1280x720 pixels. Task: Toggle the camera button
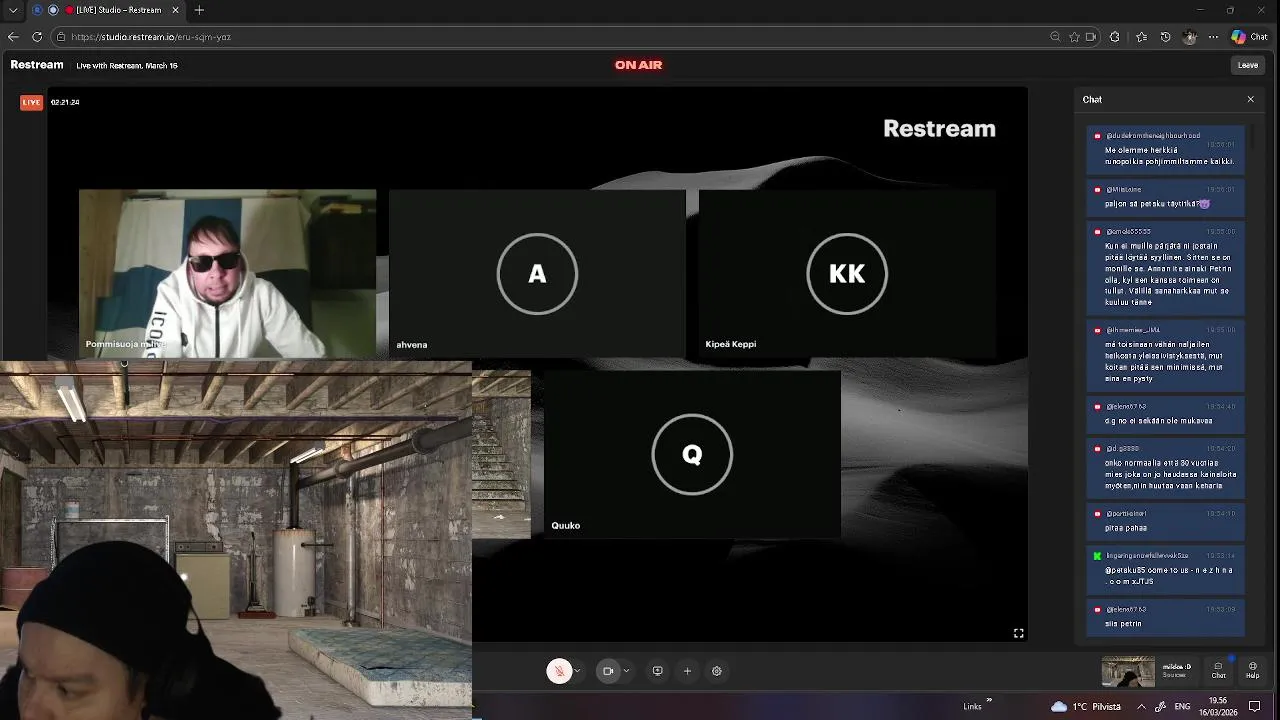coord(607,671)
